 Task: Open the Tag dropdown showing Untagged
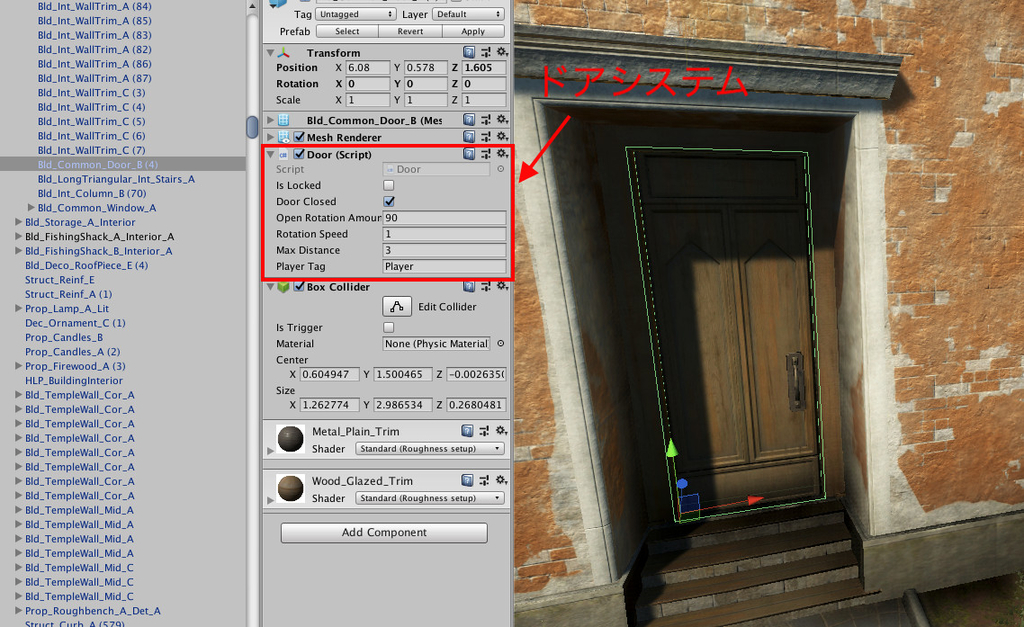(356, 14)
